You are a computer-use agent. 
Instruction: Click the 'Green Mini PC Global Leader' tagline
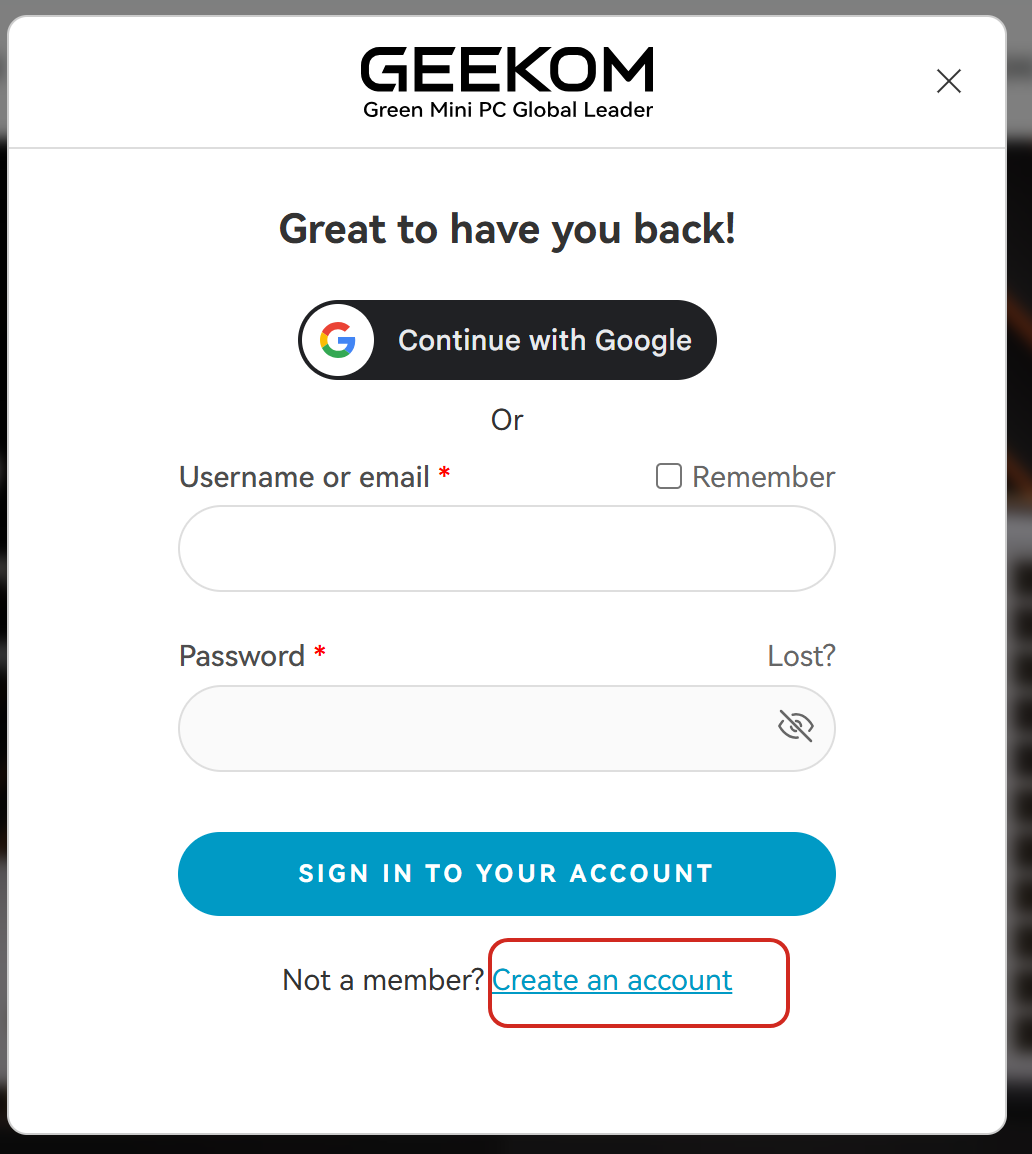(x=507, y=110)
